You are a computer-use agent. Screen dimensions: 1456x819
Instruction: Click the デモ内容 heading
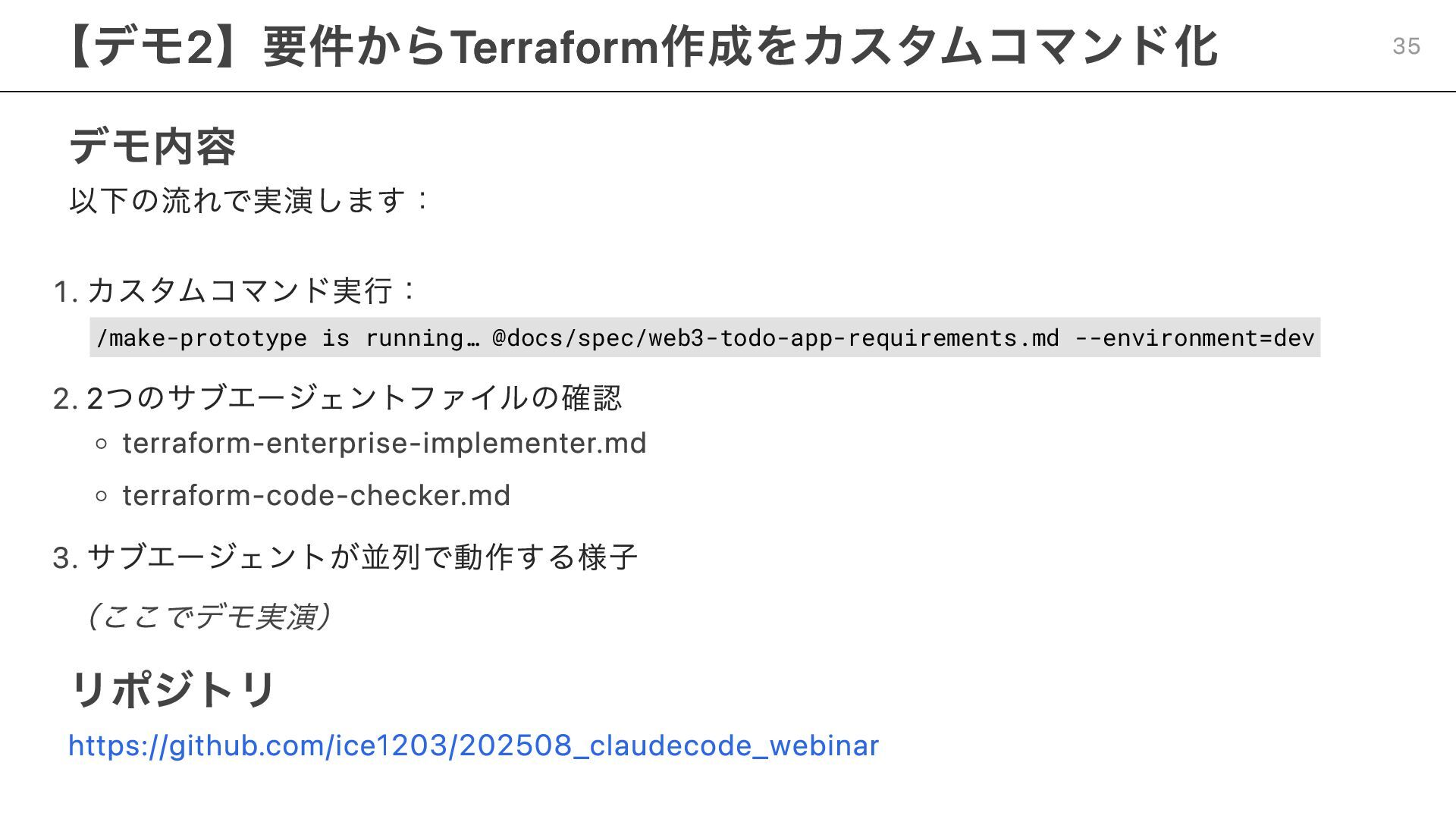(x=152, y=146)
